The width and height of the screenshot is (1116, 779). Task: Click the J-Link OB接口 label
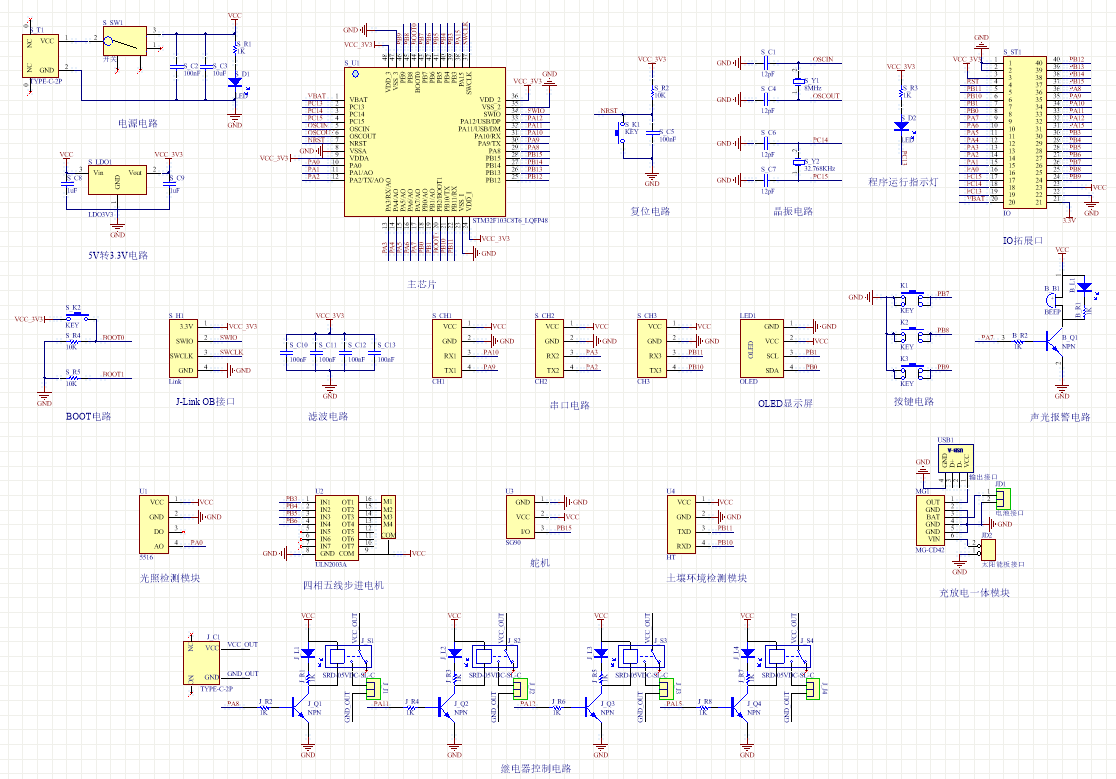click(206, 401)
